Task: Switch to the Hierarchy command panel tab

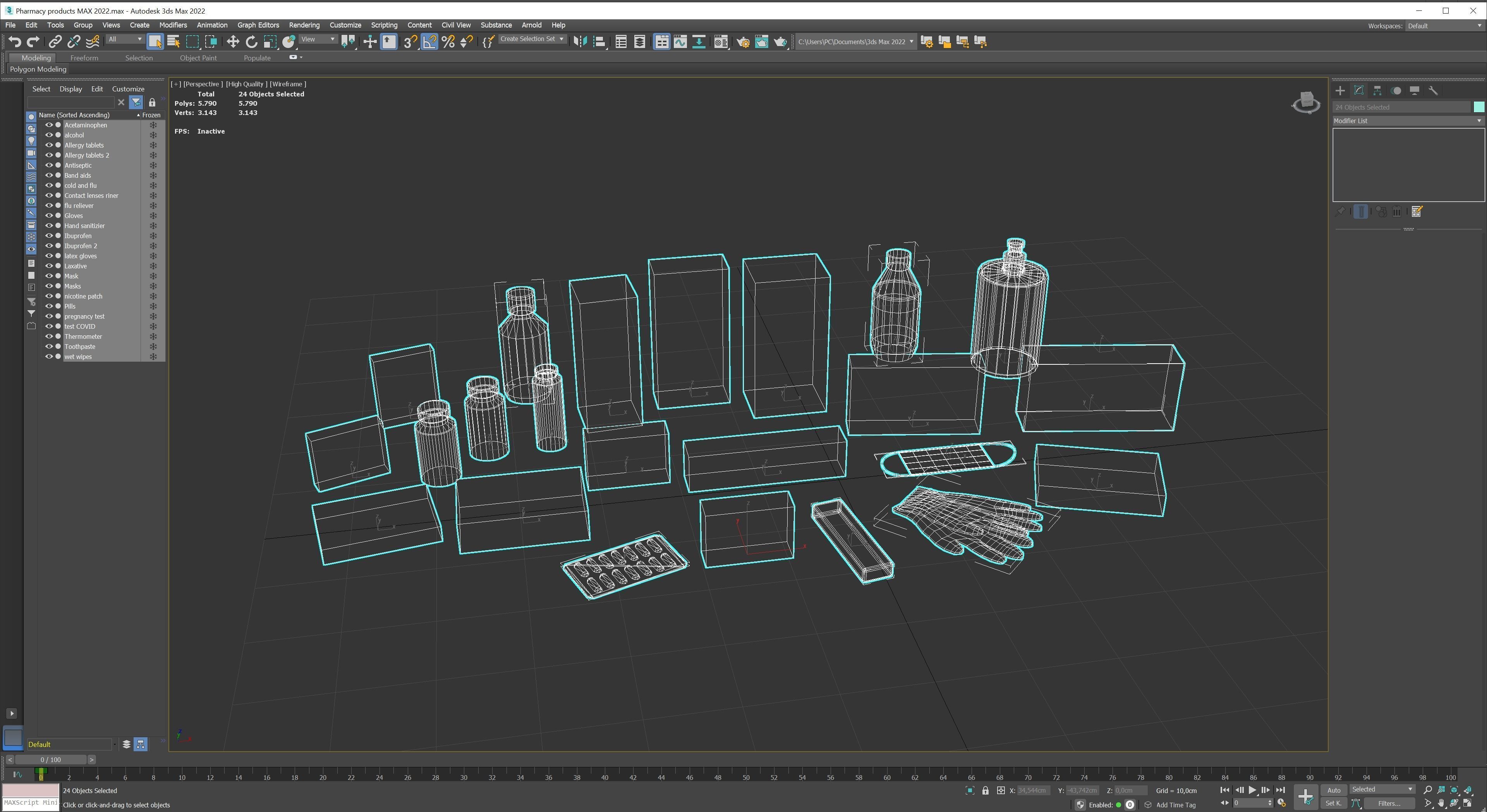Action: point(1377,91)
